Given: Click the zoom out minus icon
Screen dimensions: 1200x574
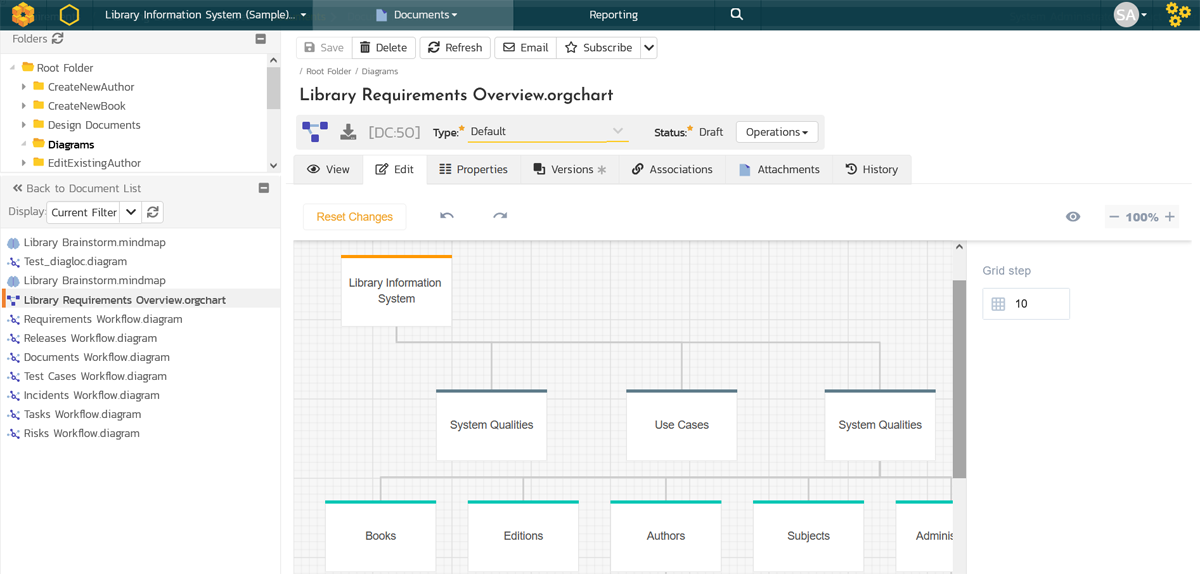Looking at the screenshot, I should 1114,217.
